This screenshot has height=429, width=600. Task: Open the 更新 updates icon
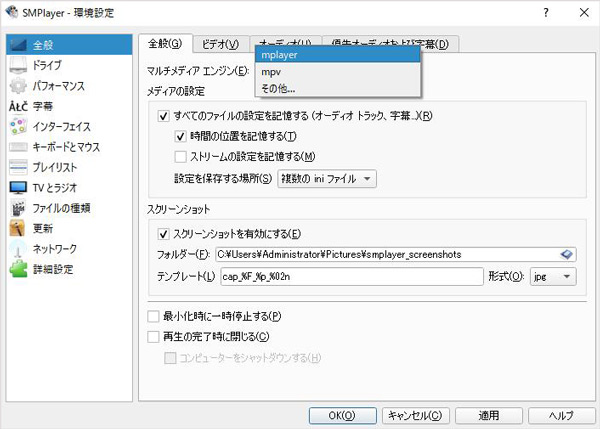coord(18,228)
